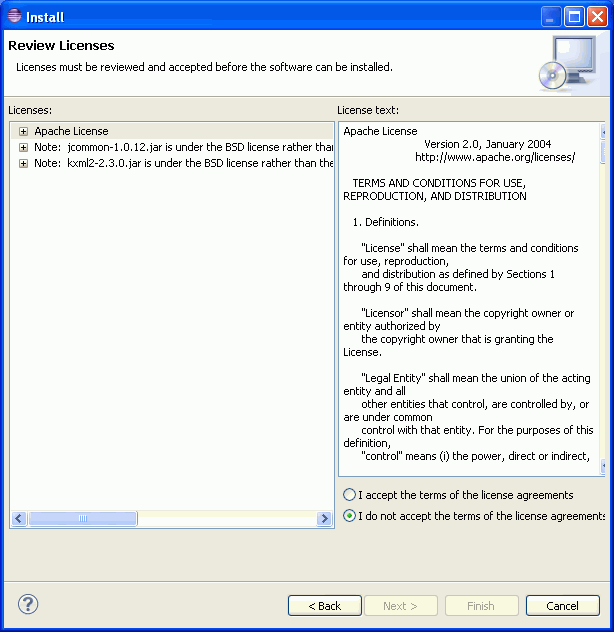Viewport: 614px width, 632px height.
Task: Go back with the < Back button
Action: pos(325,605)
